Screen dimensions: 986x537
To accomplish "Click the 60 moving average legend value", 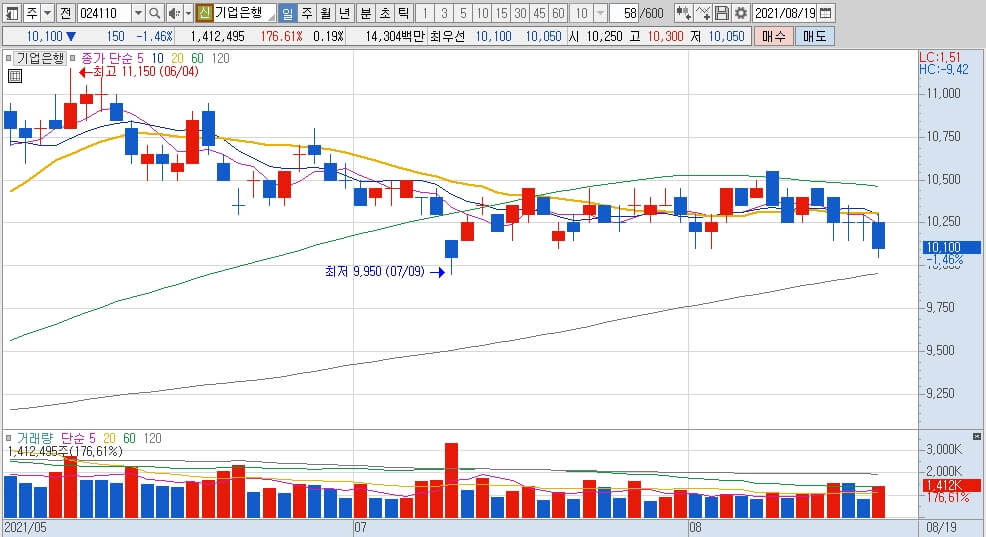I will 197,58.
